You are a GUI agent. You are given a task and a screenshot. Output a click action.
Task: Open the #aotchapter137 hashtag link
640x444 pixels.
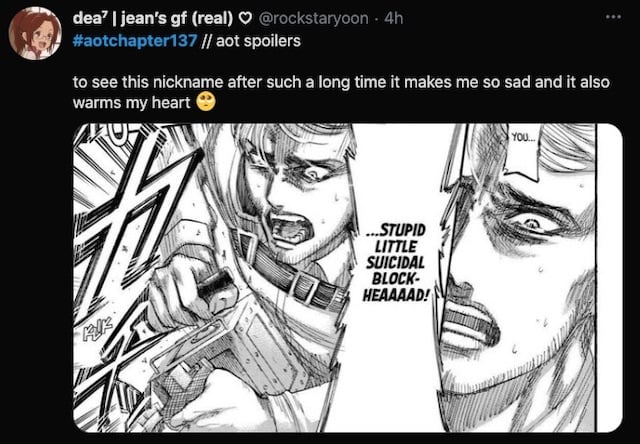point(135,41)
